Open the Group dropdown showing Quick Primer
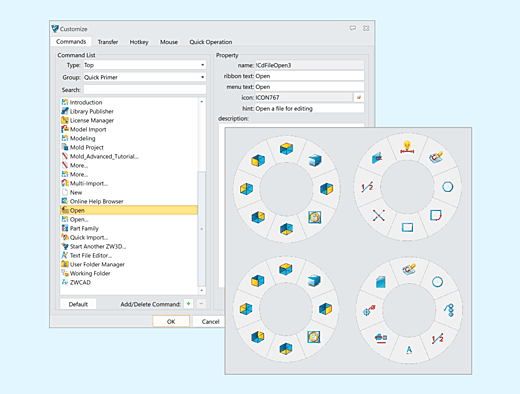The height and width of the screenshot is (394, 520). 144,77
